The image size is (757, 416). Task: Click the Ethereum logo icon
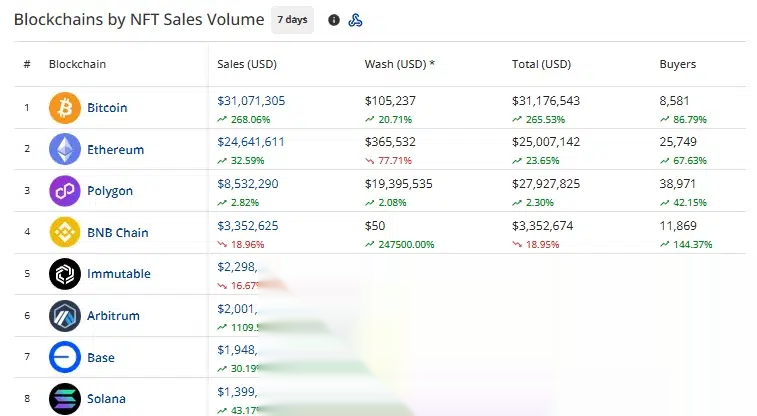(x=65, y=149)
